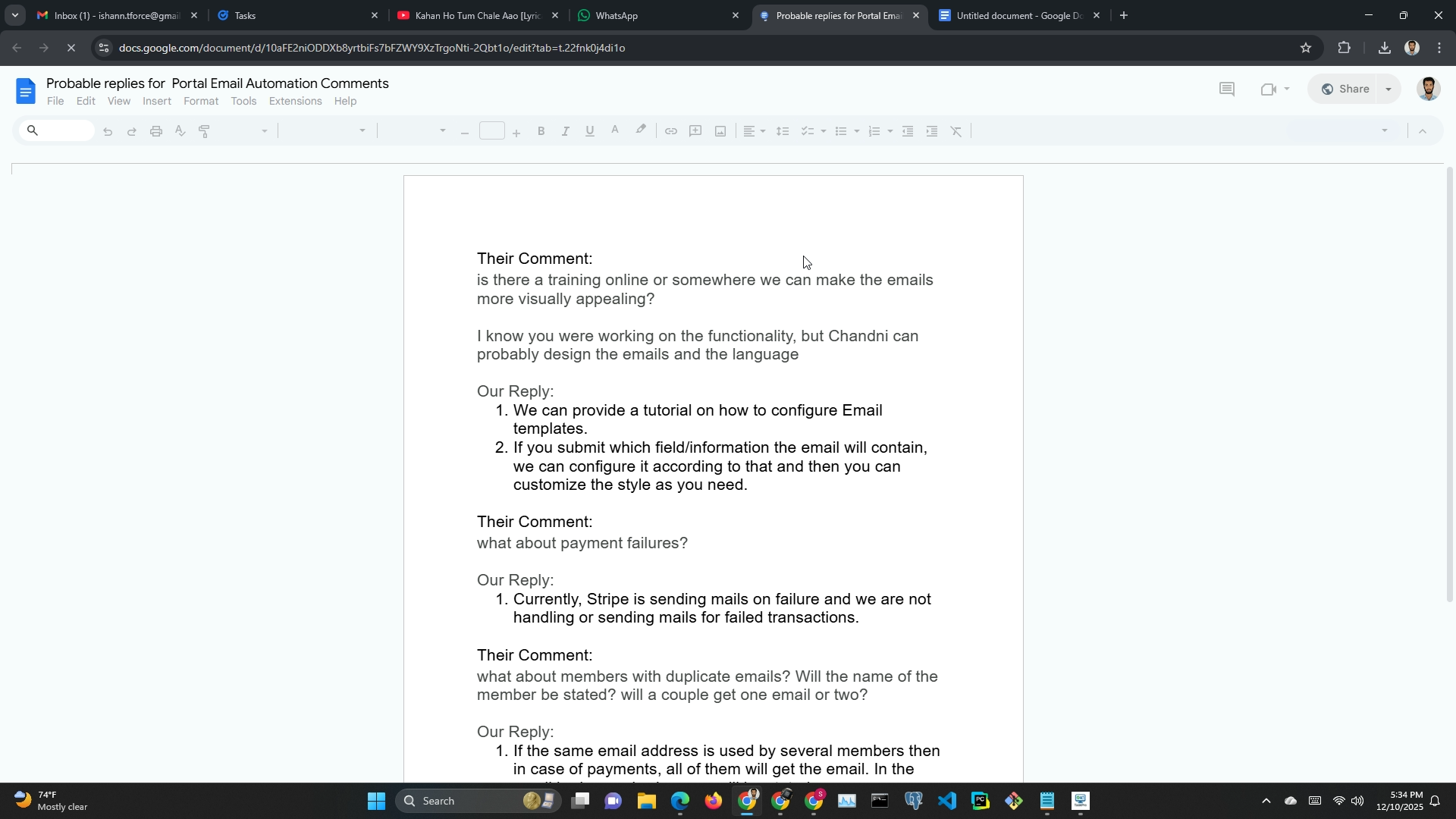Click the Share button
This screenshot has width=1456, height=819.
pos(1345,89)
